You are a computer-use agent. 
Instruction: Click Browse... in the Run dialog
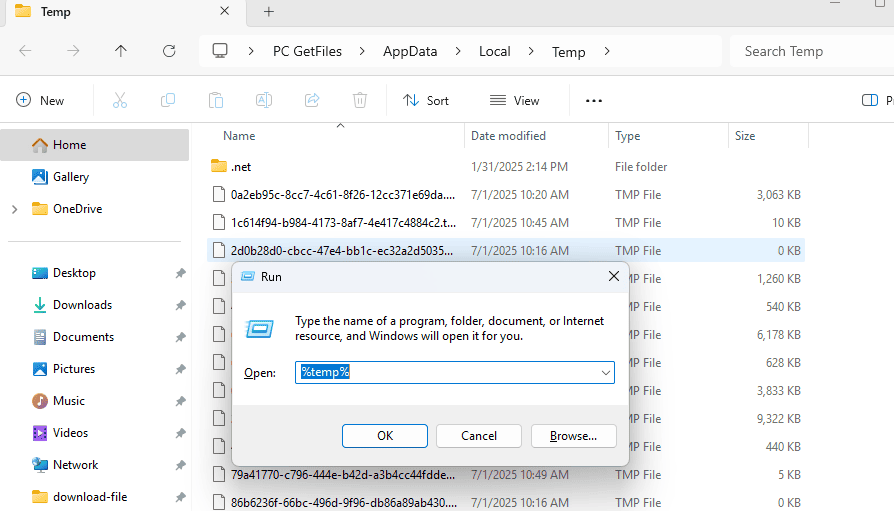tap(574, 436)
